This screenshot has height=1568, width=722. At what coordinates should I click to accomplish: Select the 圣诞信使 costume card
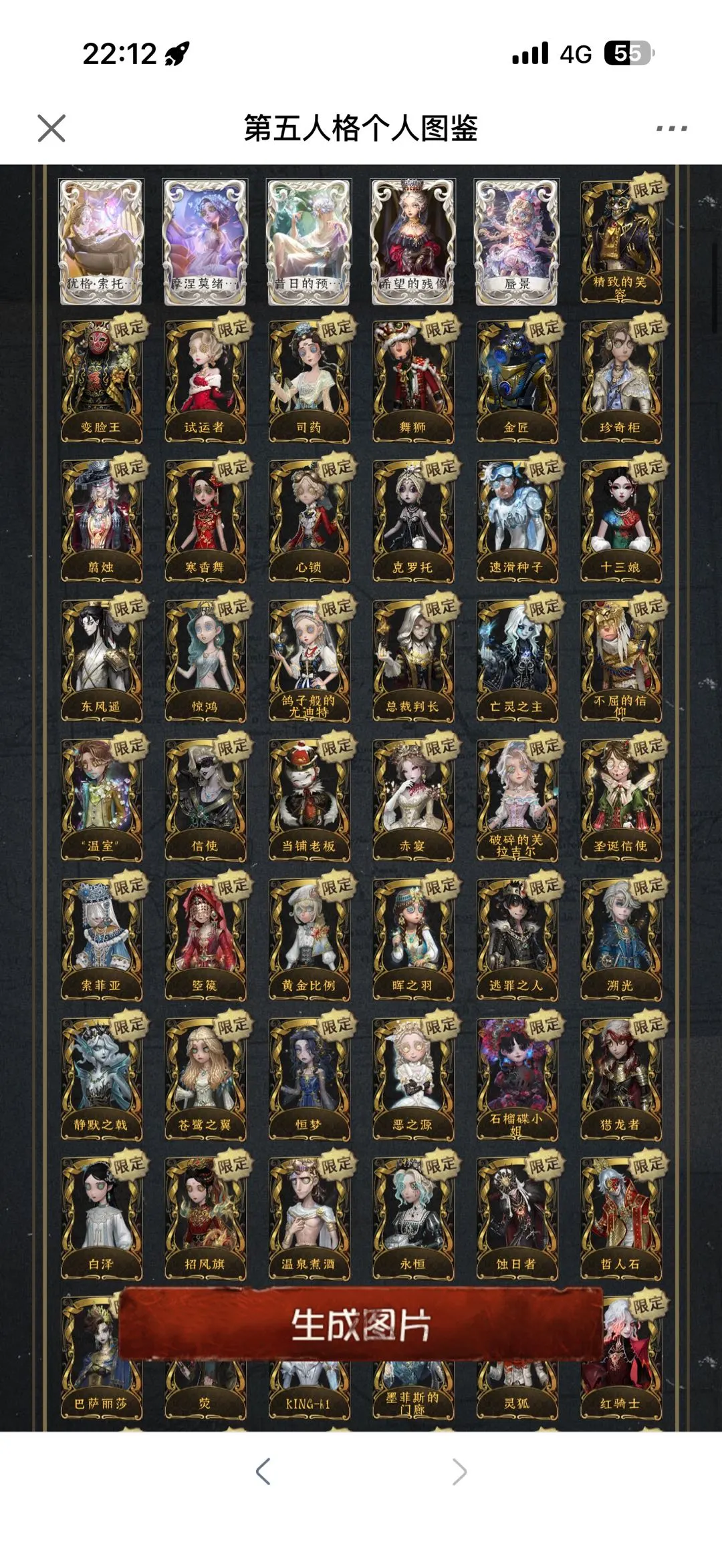620,800
